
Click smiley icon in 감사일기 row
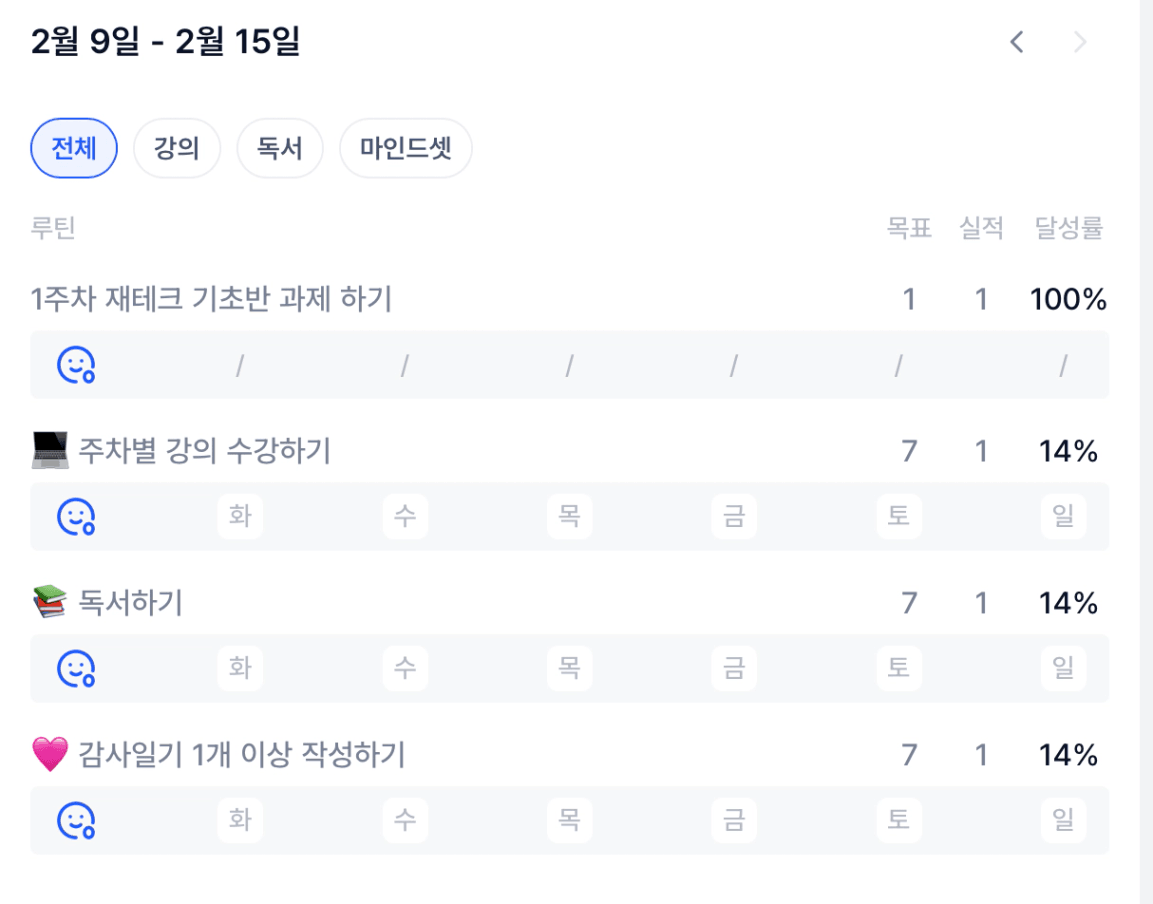click(x=76, y=820)
